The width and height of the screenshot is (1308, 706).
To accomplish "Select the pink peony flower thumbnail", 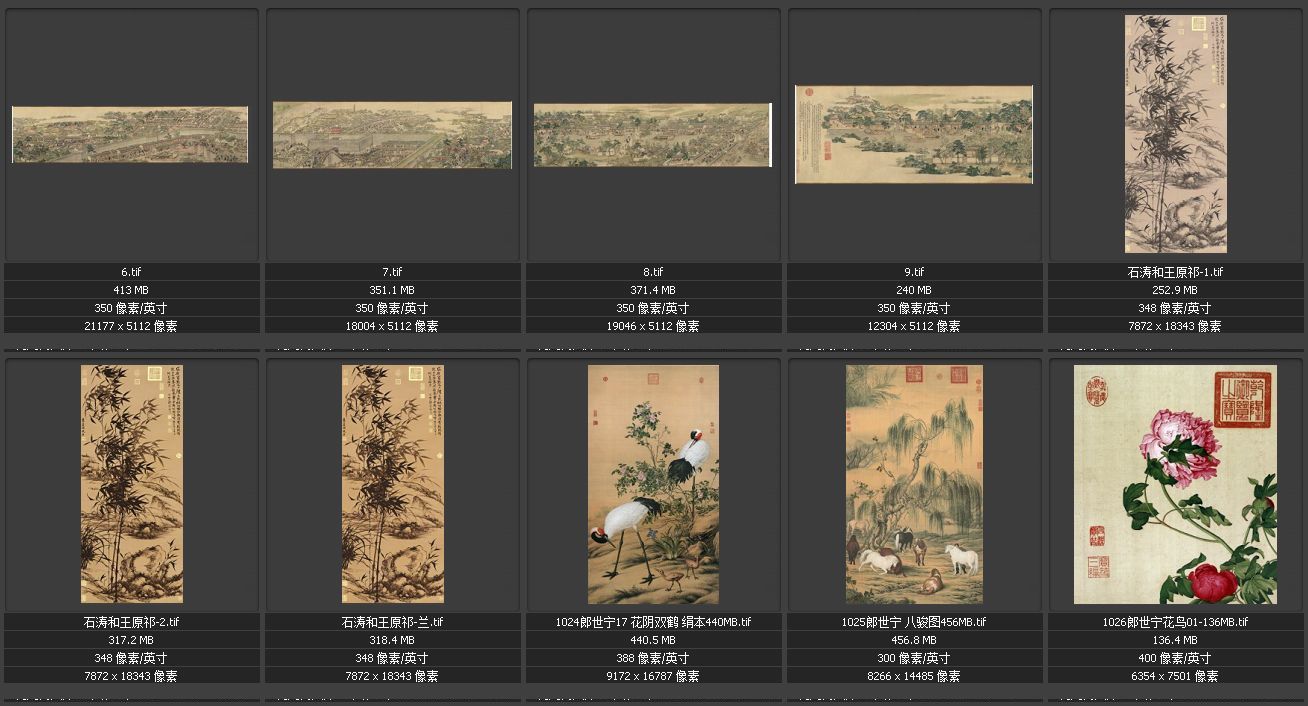I will (x=1175, y=484).
